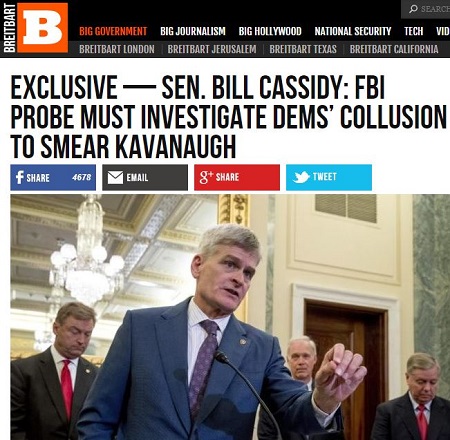Viewport: 450px width, 440px height.
Task: Click the Facebook f icon
Action: [19, 177]
